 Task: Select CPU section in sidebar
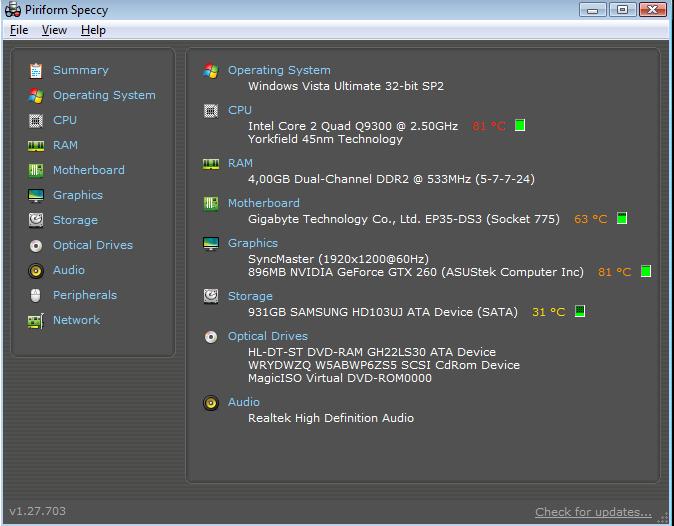tap(65, 120)
